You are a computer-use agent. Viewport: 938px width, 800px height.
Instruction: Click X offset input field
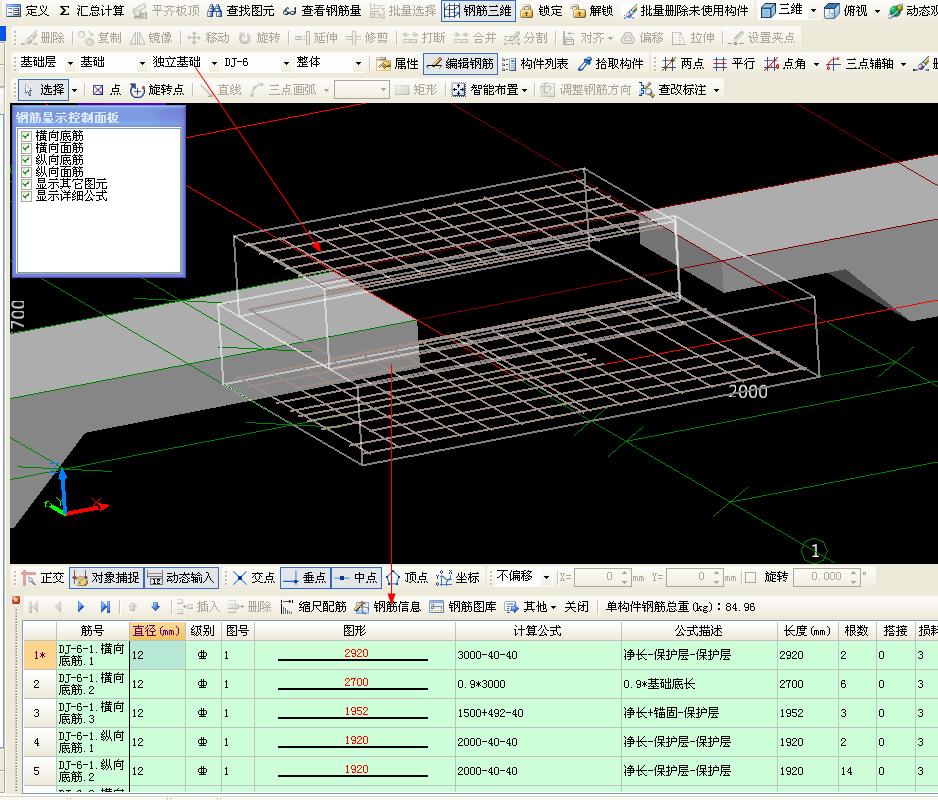pos(601,577)
